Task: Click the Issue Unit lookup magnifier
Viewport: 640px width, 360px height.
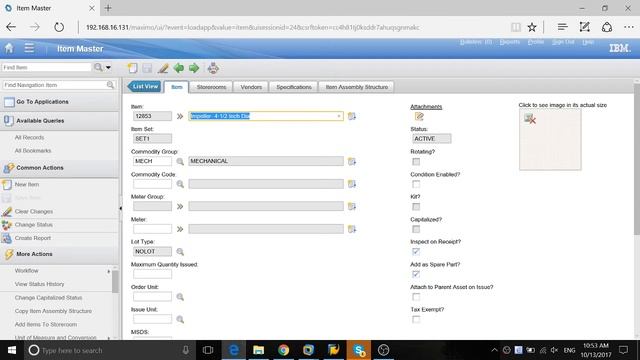Action: tap(180, 319)
